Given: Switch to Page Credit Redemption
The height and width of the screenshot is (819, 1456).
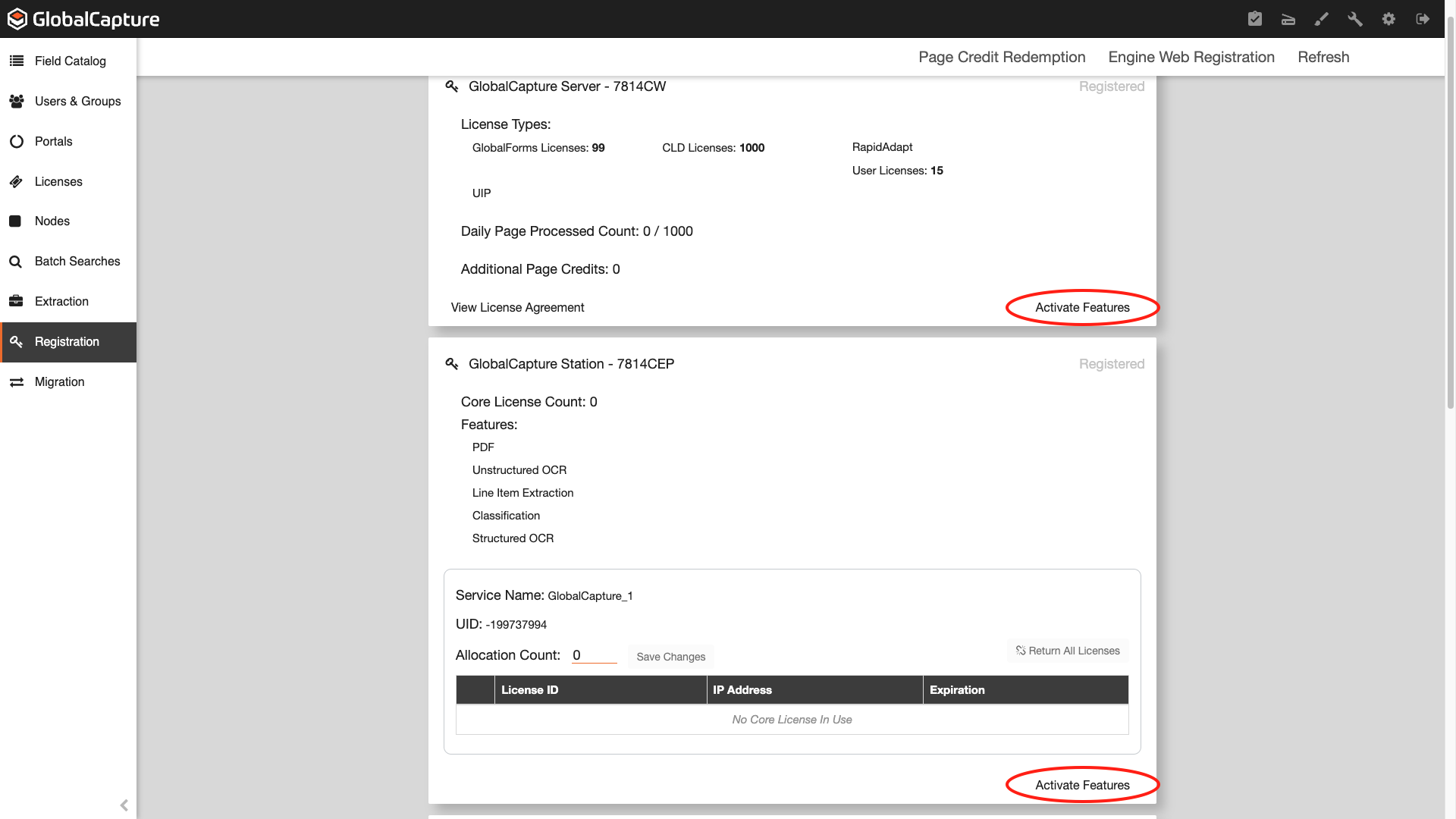Looking at the screenshot, I should point(1002,57).
